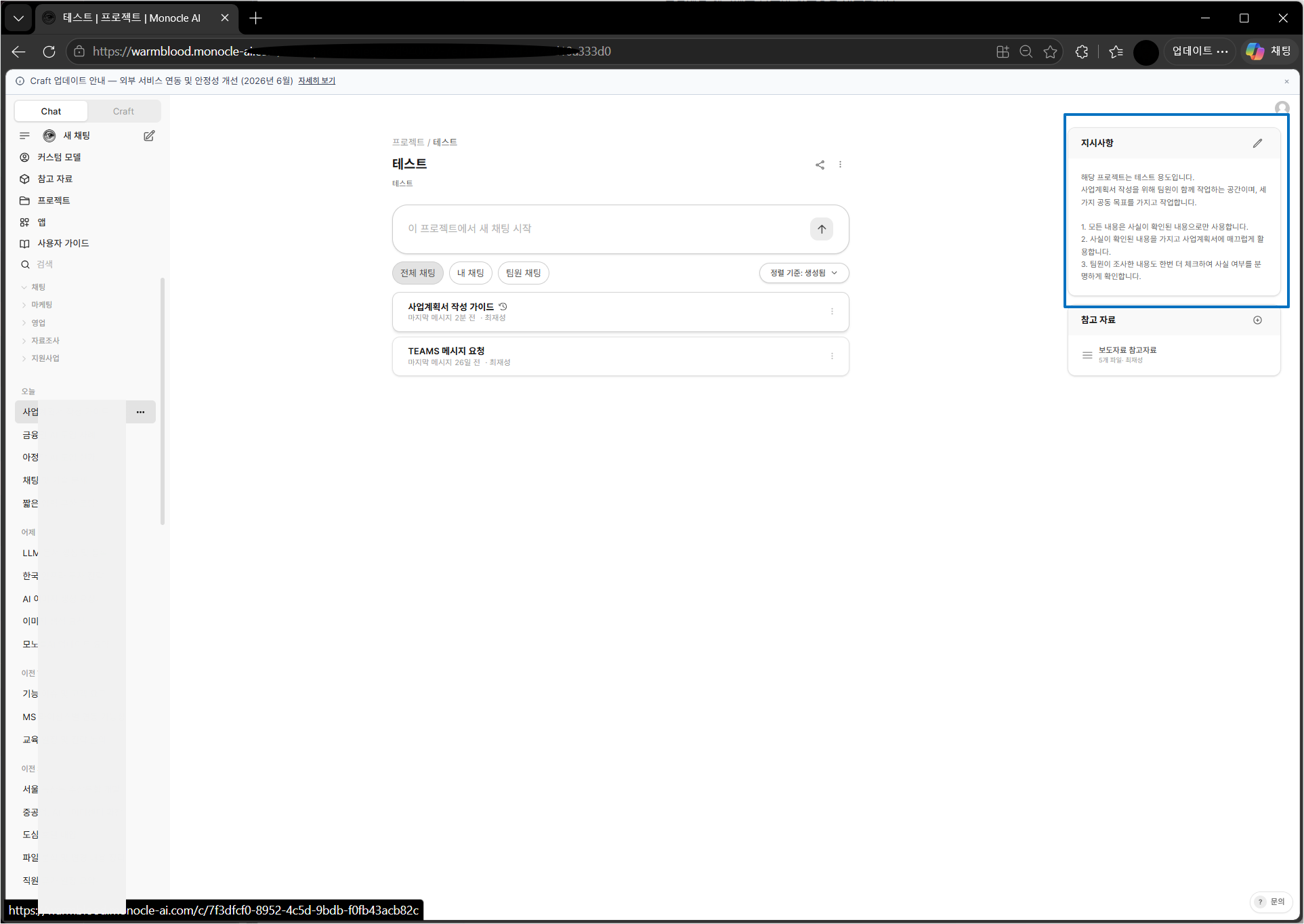Open the 보도자료 참고자료 item
This screenshot has height=924, width=1304.
(x=1173, y=354)
